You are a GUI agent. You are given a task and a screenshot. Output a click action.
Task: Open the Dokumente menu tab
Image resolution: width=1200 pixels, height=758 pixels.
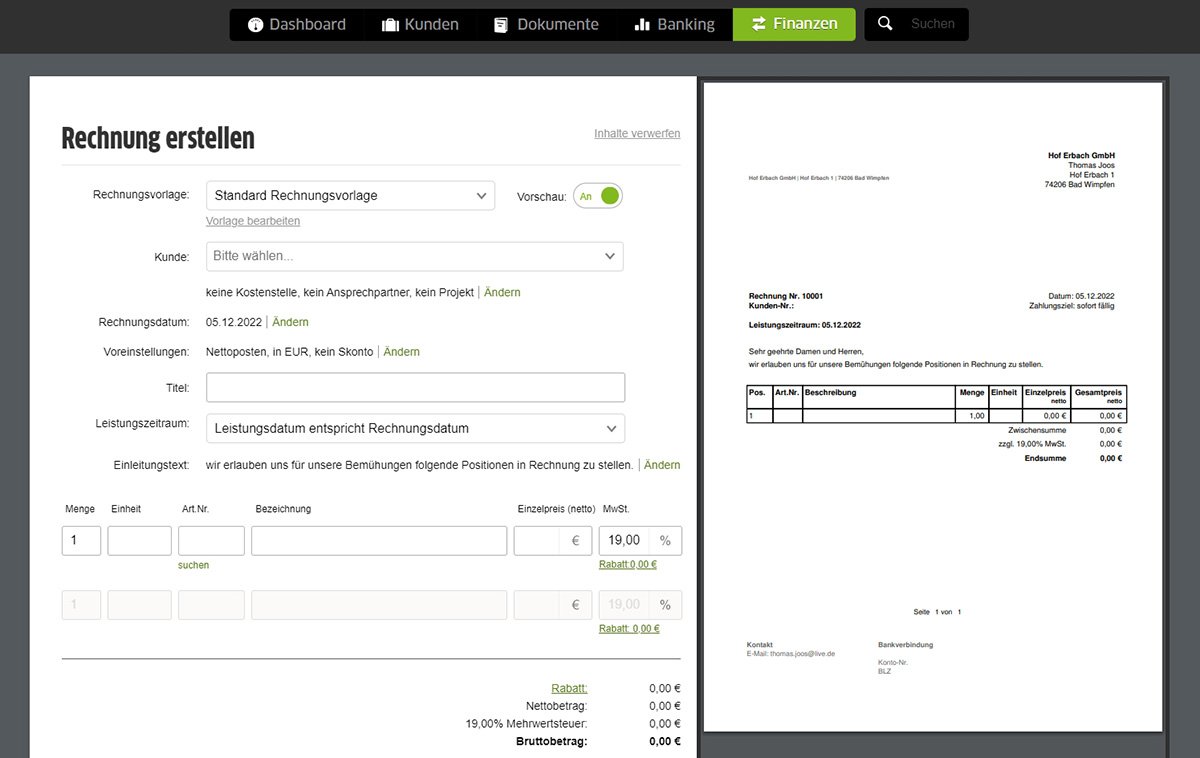[x=546, y=24]
